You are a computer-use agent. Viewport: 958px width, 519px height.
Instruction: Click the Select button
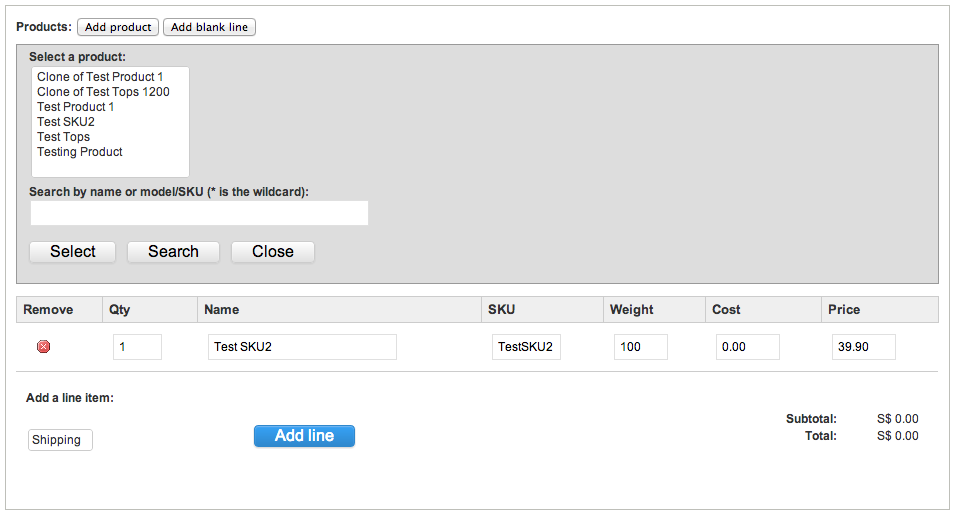pos(73,252)
